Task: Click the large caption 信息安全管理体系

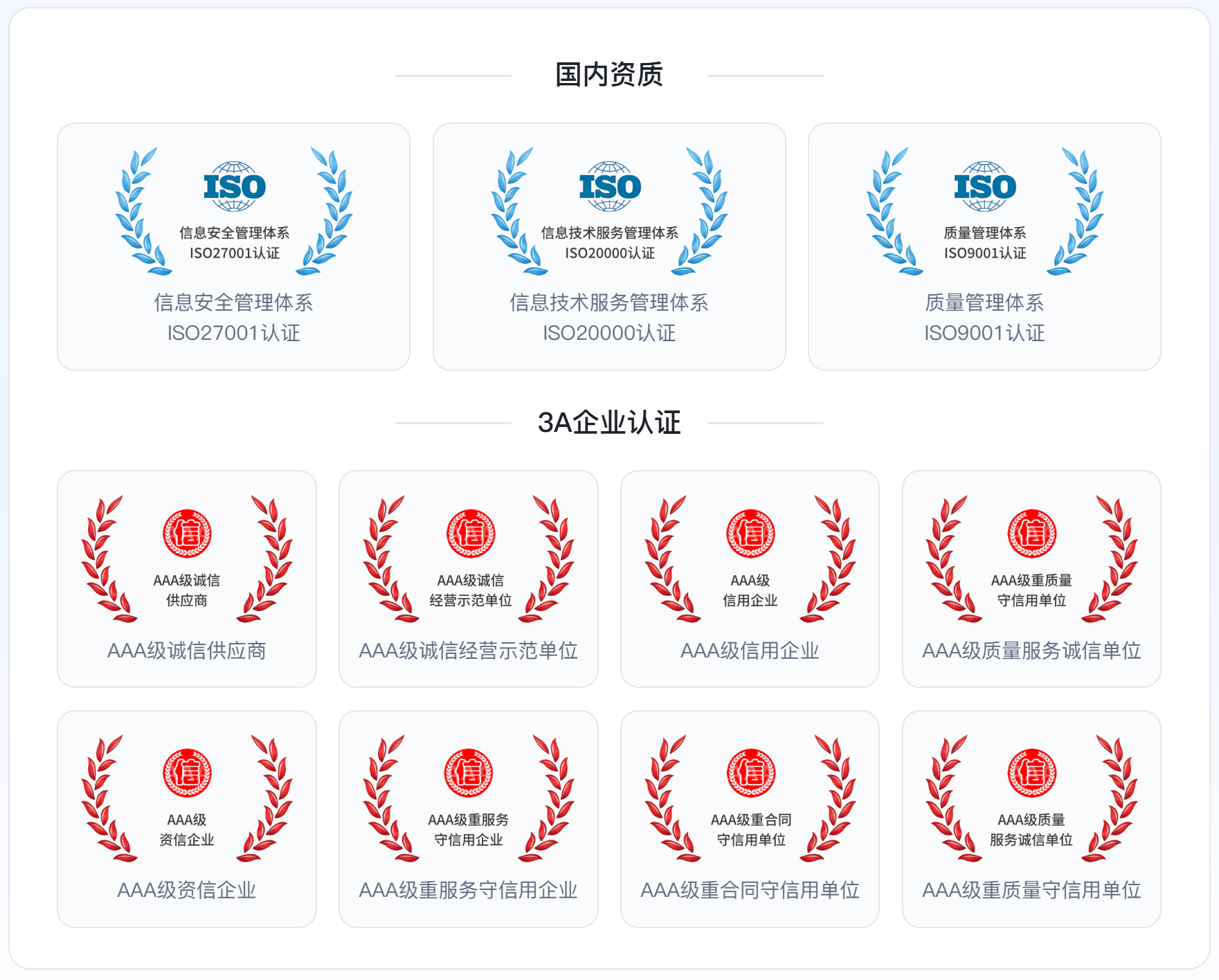Action: pos(234,302)
